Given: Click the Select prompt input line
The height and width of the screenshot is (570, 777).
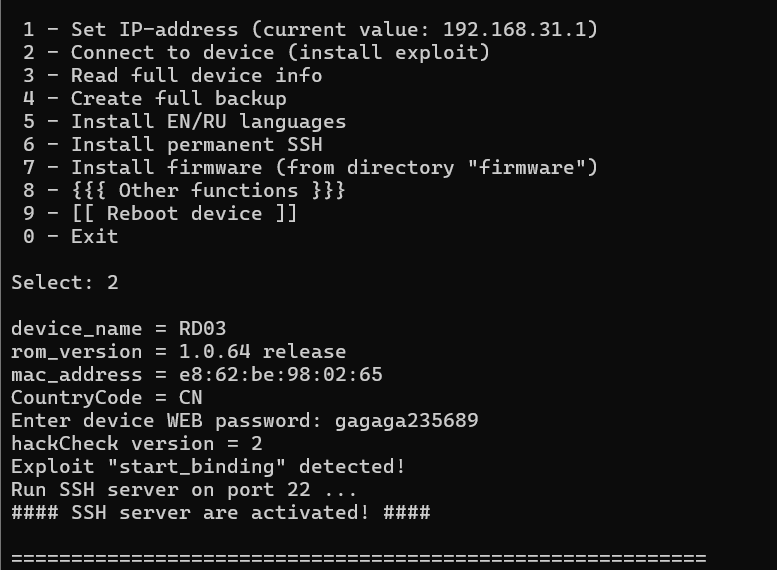Looking at the screenshot, I should tap(65, 282).
